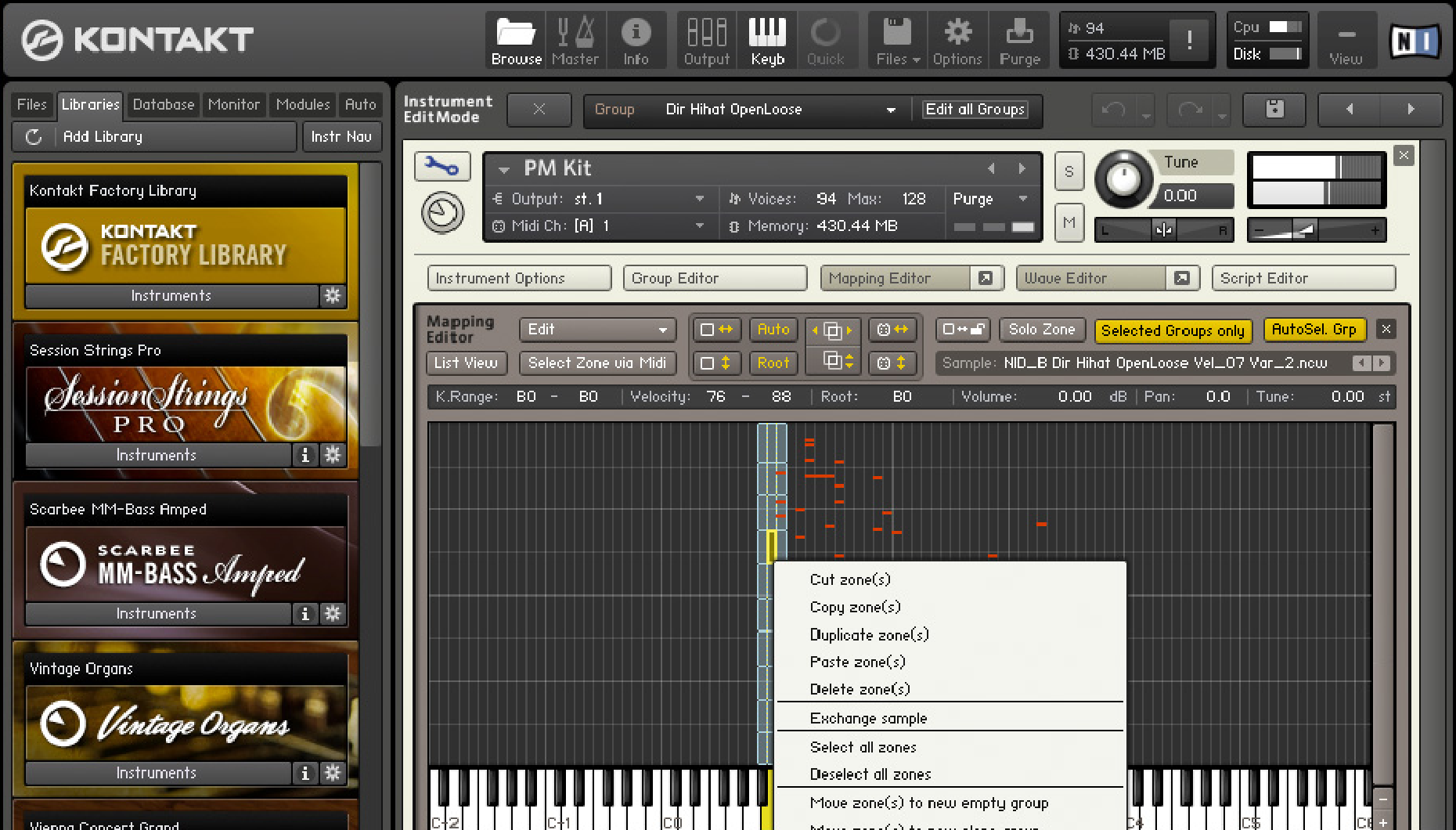Screen dimensions: 1456x830
Task: Disable Selected Groups only
Action: click(x=1172, y=330)
